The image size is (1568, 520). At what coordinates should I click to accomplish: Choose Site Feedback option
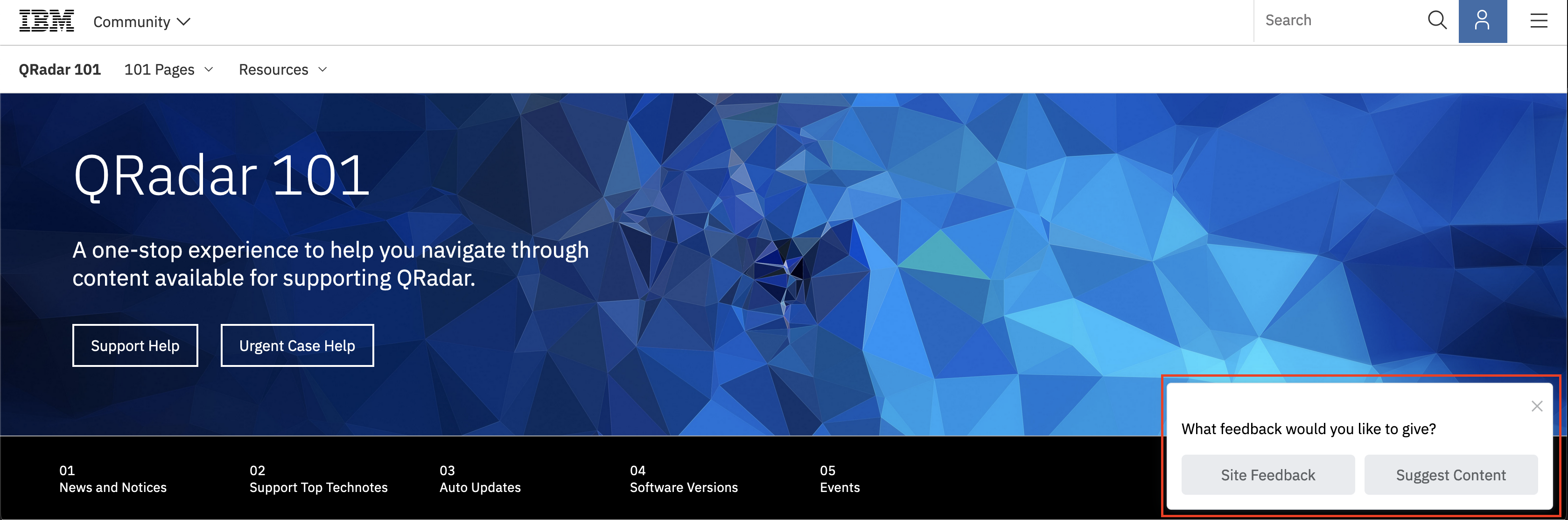(x=1268, y=475)
